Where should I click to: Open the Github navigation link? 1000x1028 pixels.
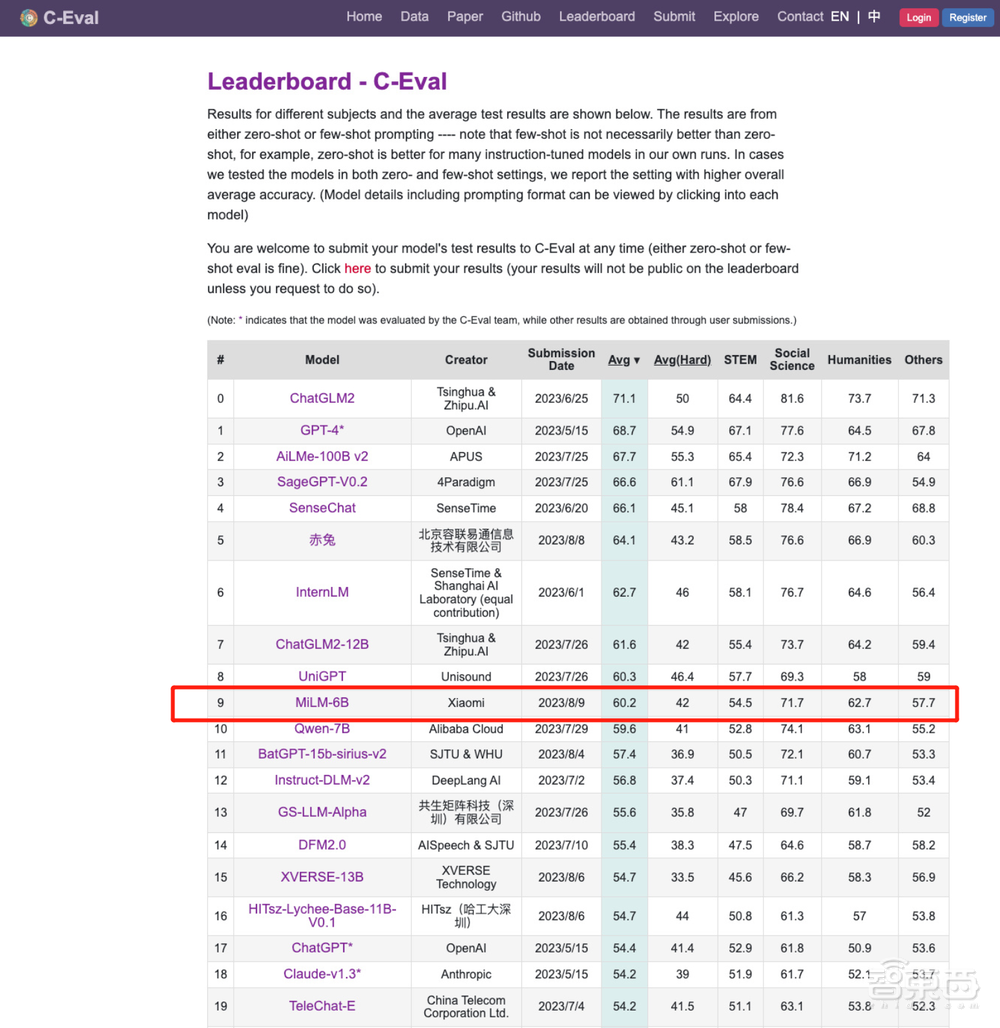pos(520,16)
